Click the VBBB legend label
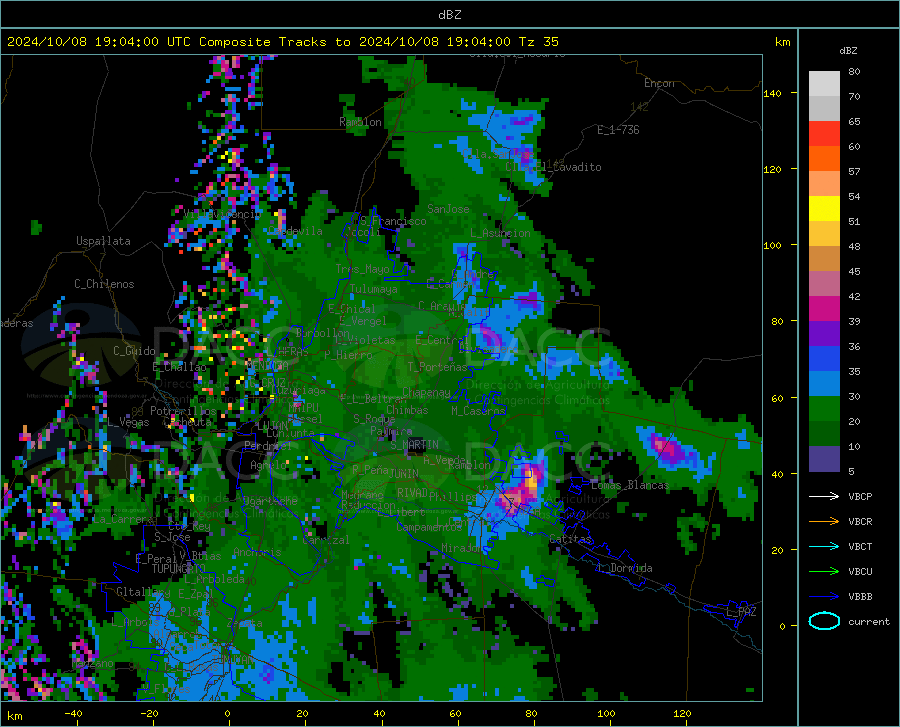Viewport: 900px width, 727px height. point(860,596)
